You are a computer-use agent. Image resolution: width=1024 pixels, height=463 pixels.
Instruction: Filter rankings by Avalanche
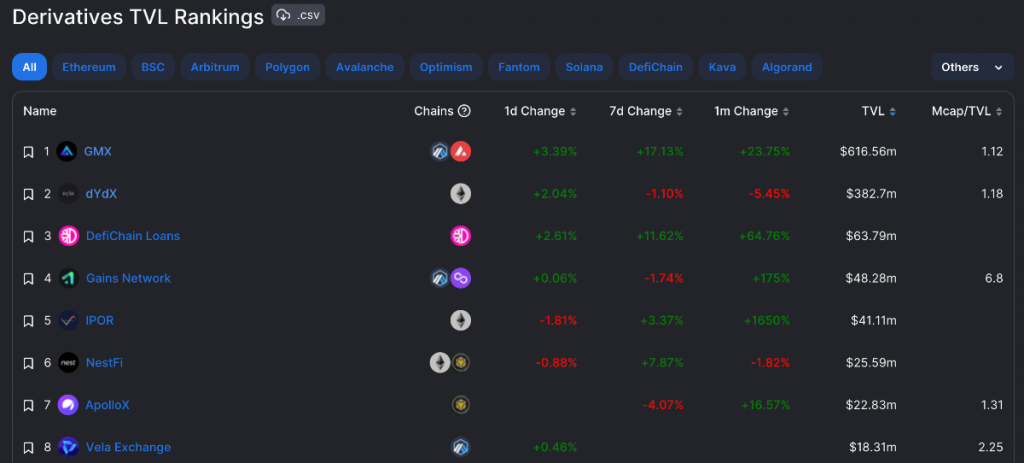click(x=364, y=67)
